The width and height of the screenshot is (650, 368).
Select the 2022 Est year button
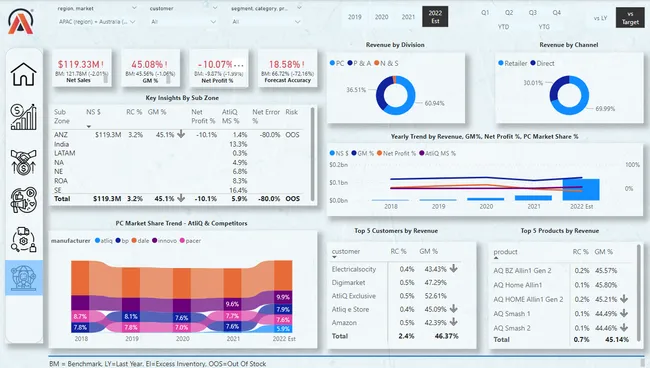pos(435,17)
